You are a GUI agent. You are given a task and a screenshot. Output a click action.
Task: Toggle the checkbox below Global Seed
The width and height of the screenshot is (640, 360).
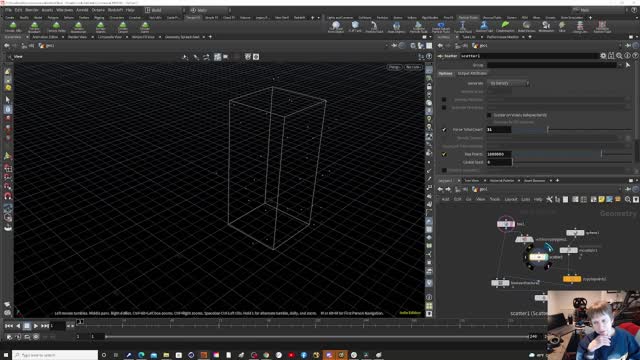[444, 170]
